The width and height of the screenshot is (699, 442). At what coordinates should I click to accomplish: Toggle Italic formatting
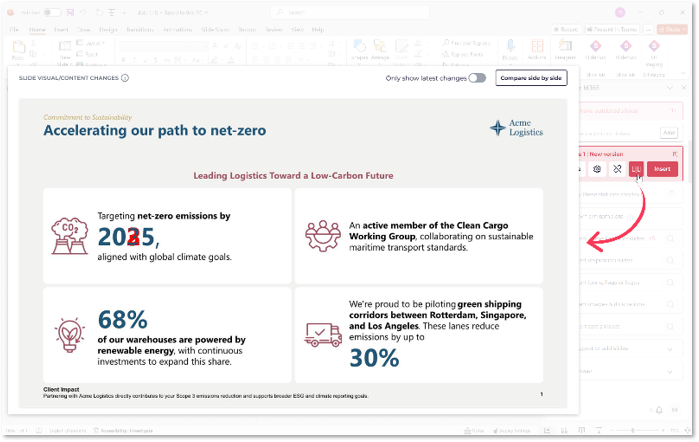(134, 60)
